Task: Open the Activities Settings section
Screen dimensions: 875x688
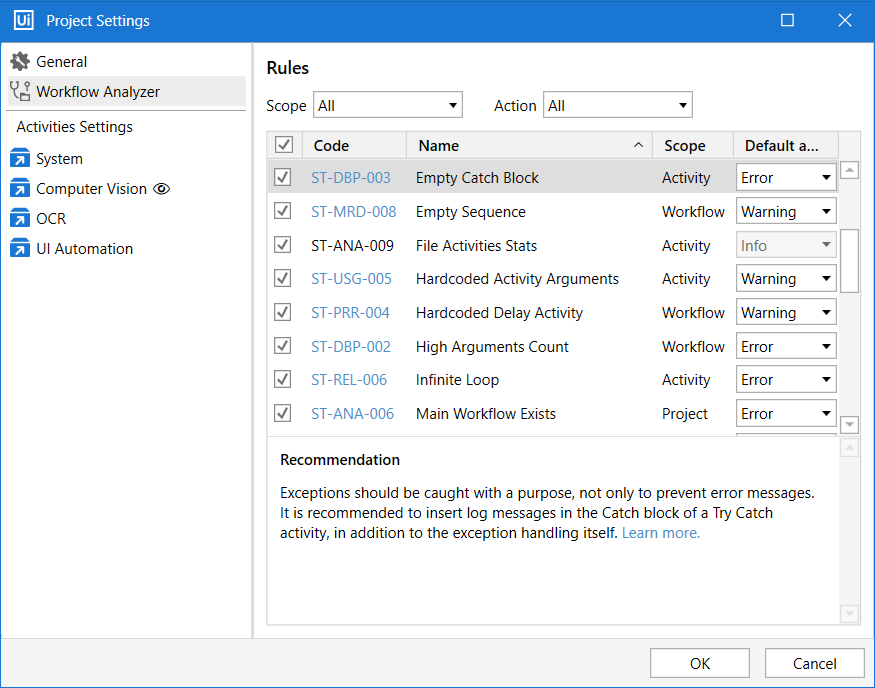Action: (x=72, y=127)
